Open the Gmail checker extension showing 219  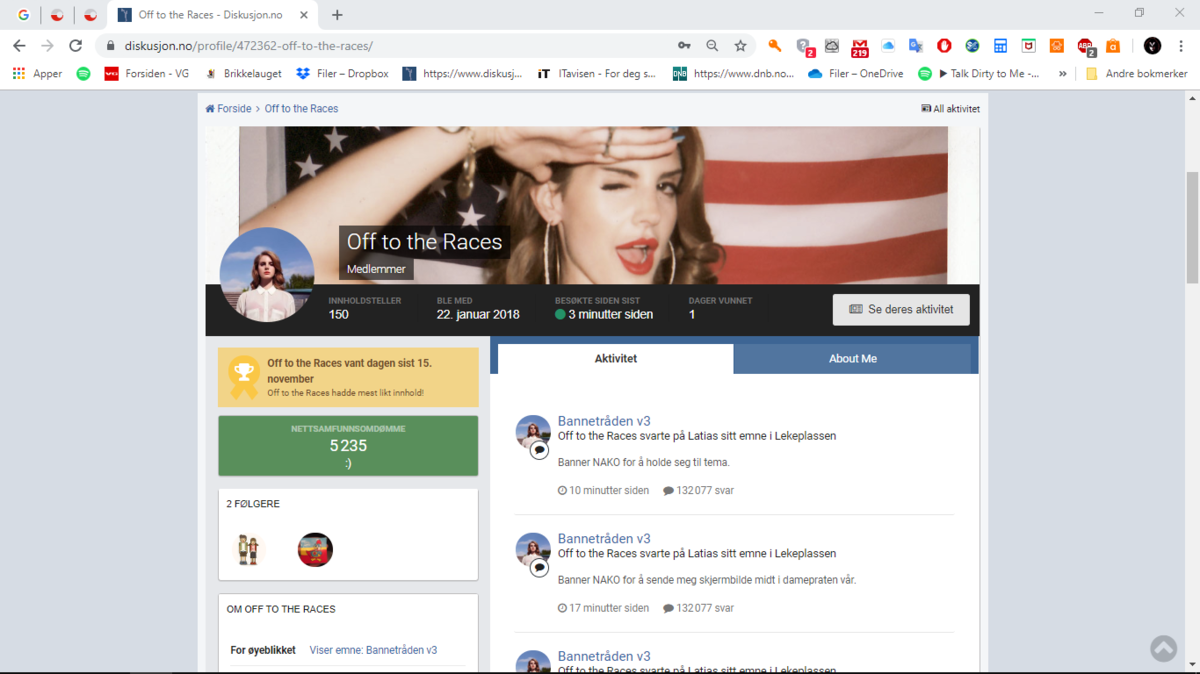click(x=860, y=47)
